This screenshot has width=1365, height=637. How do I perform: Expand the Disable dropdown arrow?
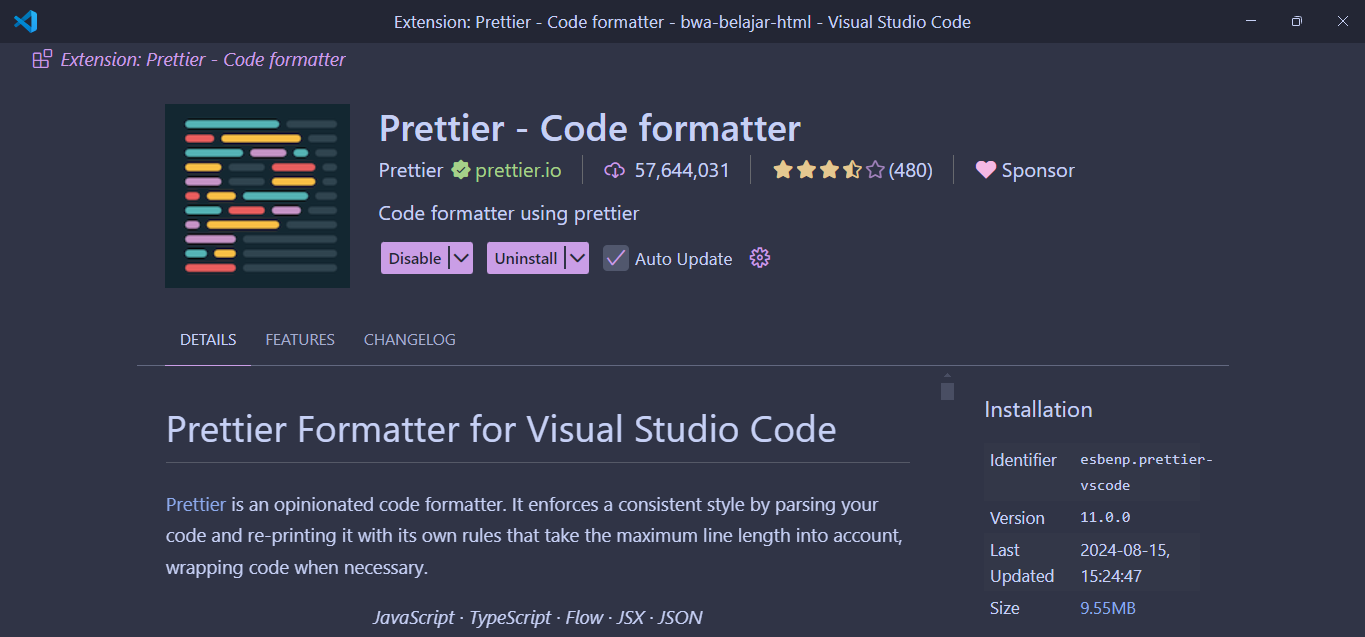pos(460,258)
